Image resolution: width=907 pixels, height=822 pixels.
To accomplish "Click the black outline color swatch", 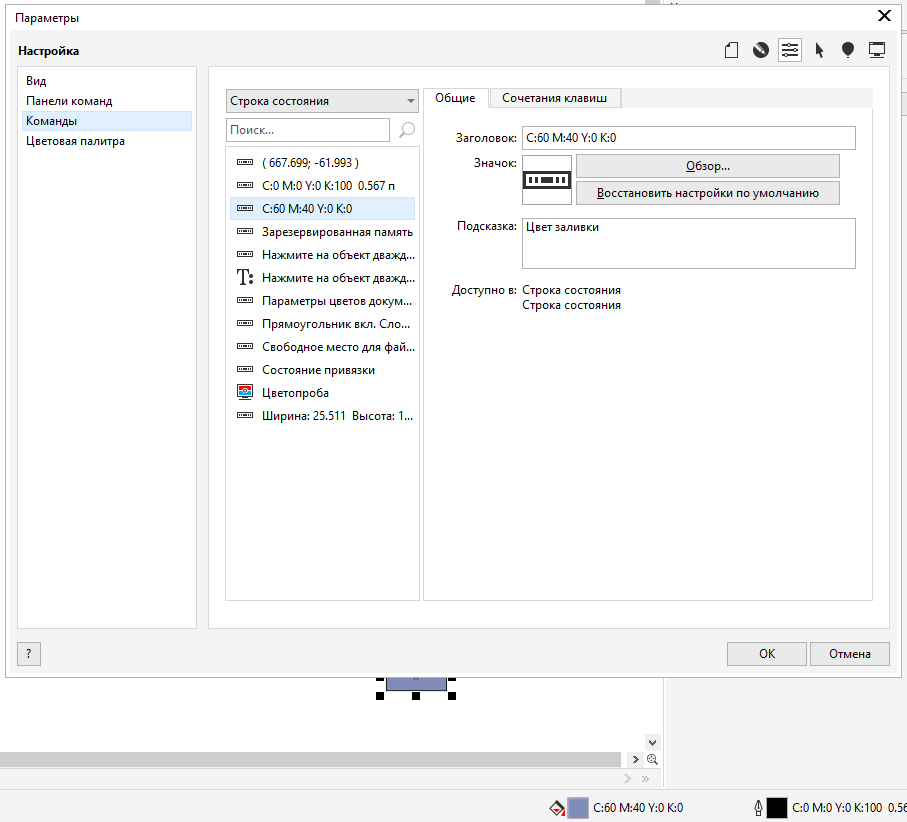I will coord(777,808).
